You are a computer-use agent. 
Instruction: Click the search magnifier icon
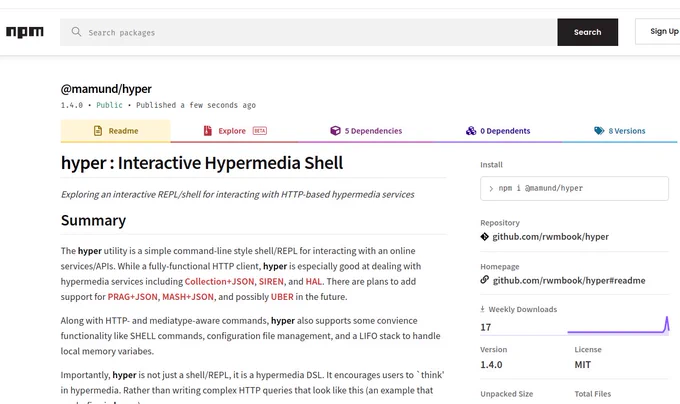(x=76, y=32)
